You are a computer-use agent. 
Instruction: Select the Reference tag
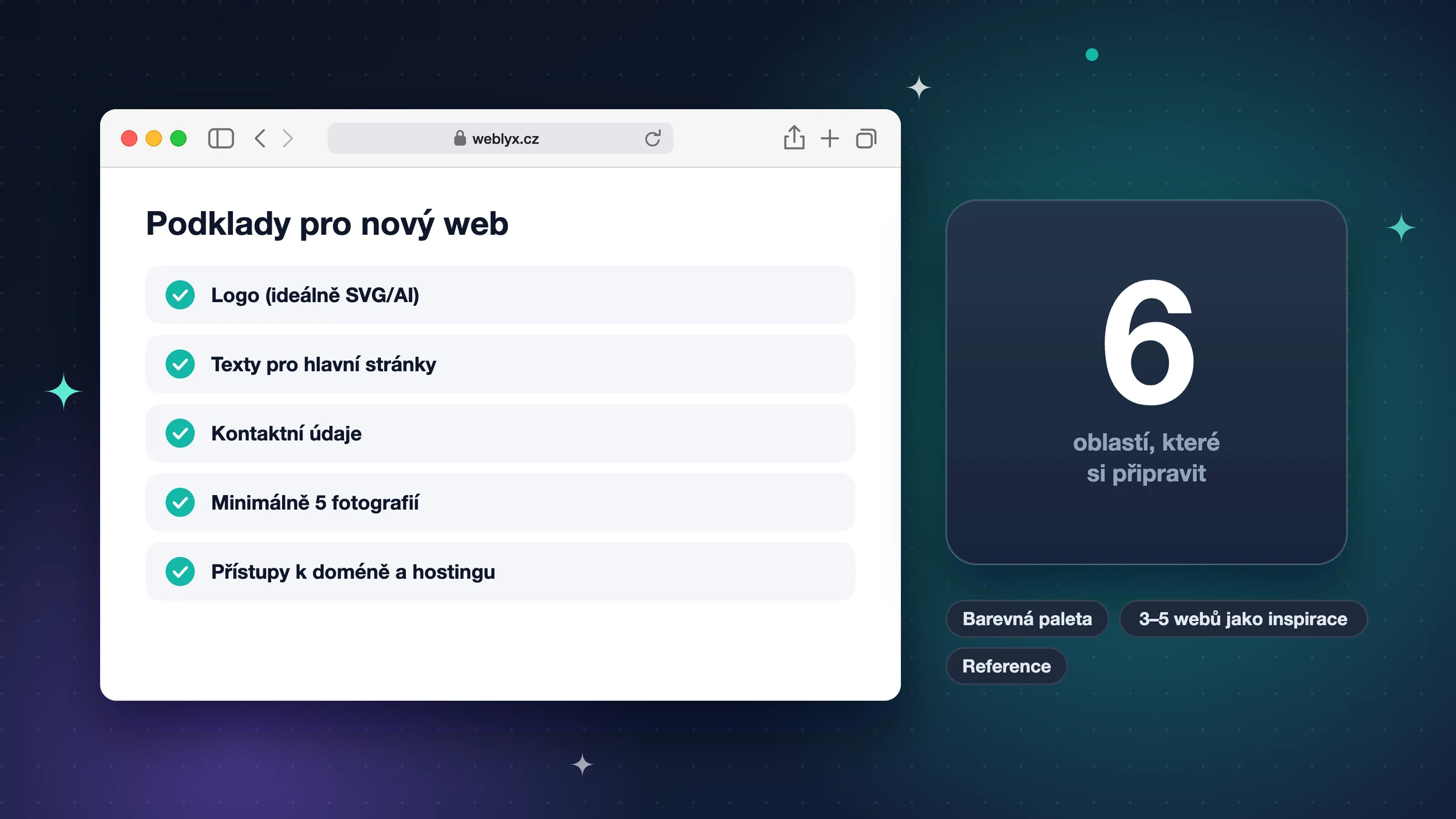(1006, 666)
